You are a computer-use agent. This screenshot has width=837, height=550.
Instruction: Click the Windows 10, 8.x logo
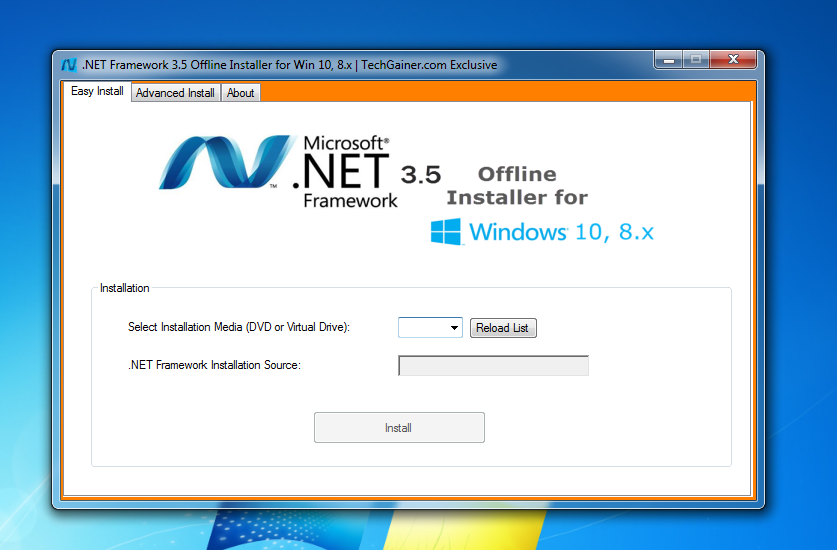click(542, 231)
